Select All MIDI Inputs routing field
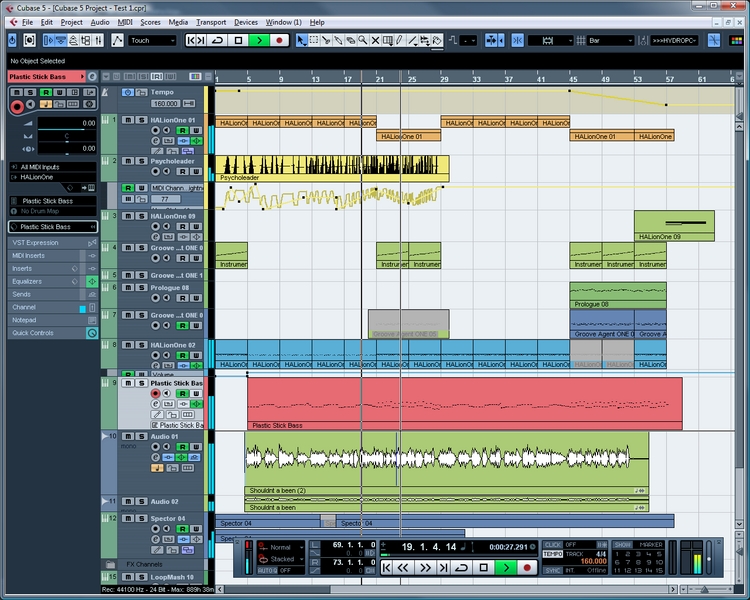 click(x=53, y=167)
